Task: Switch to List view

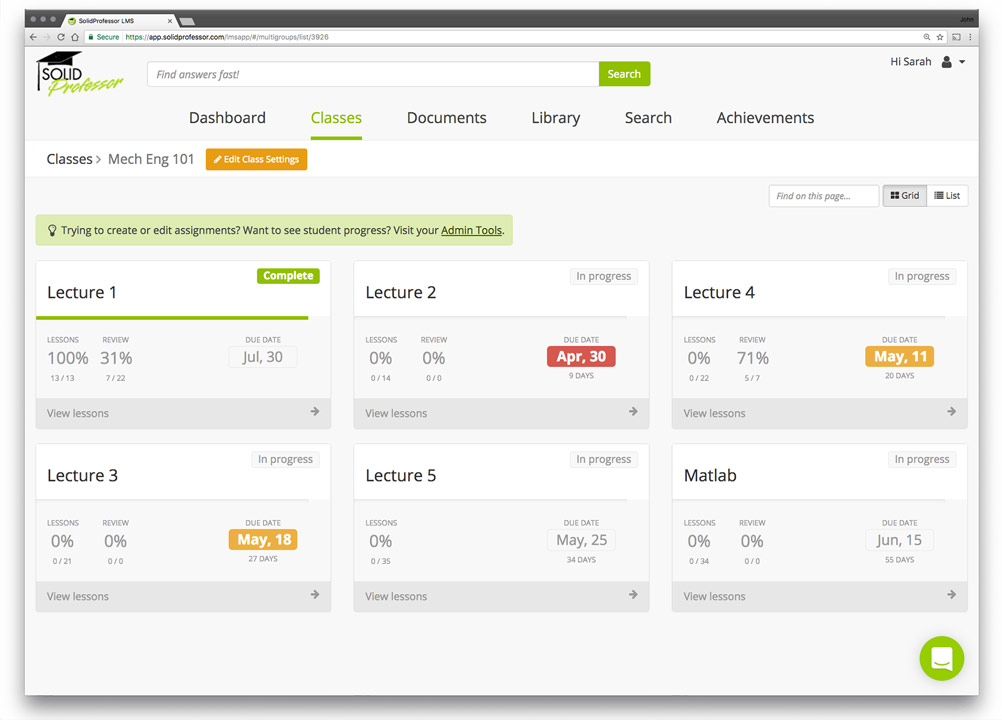Action: tap(947, 196)
